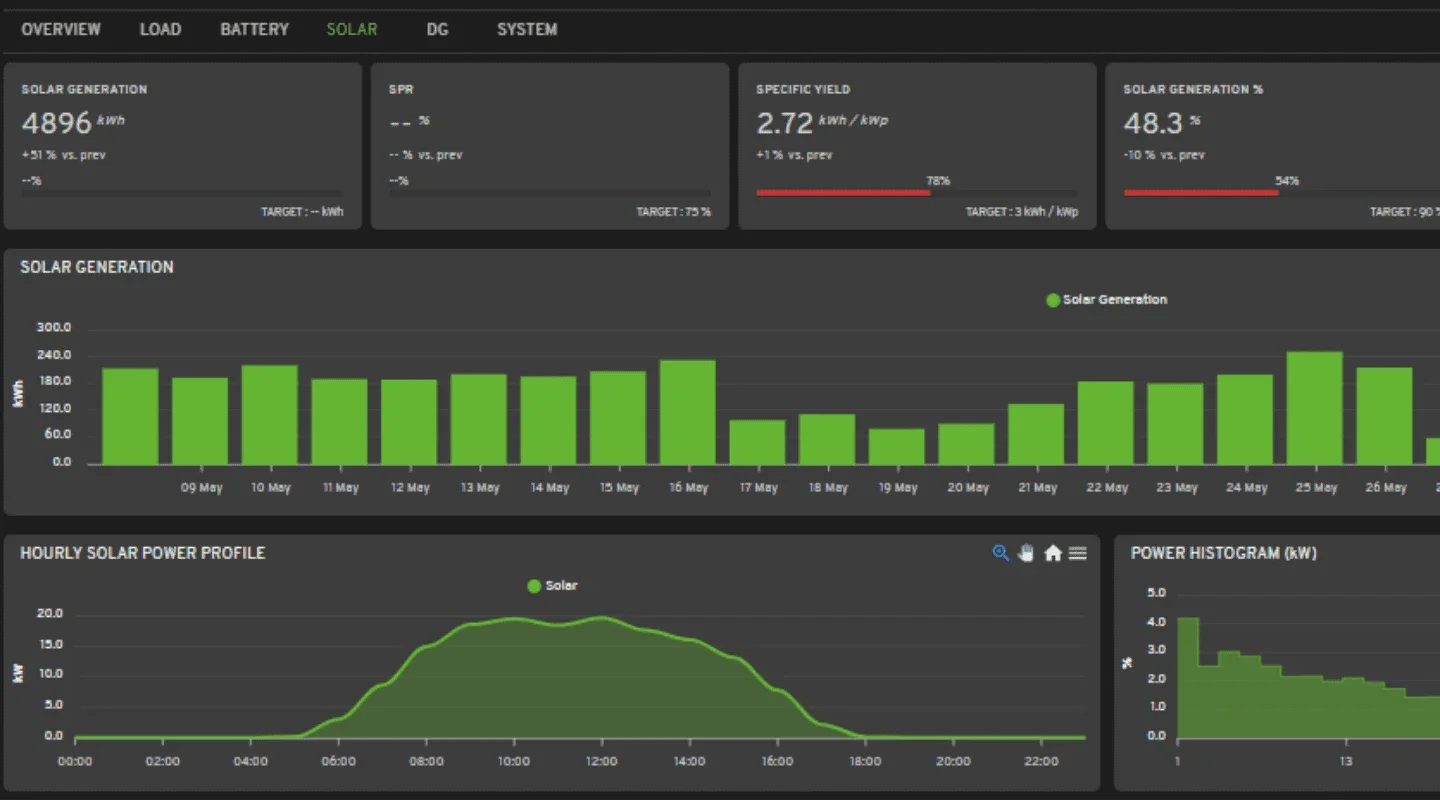Click the 25 May generation bar
The image size is (1440, 800).
tap(1314, 408)
